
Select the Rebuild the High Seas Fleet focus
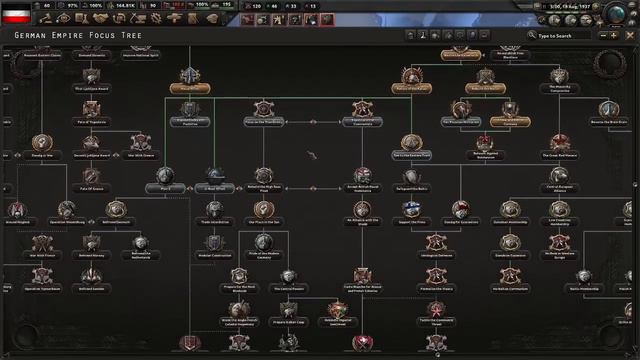(x=264, y=180)
